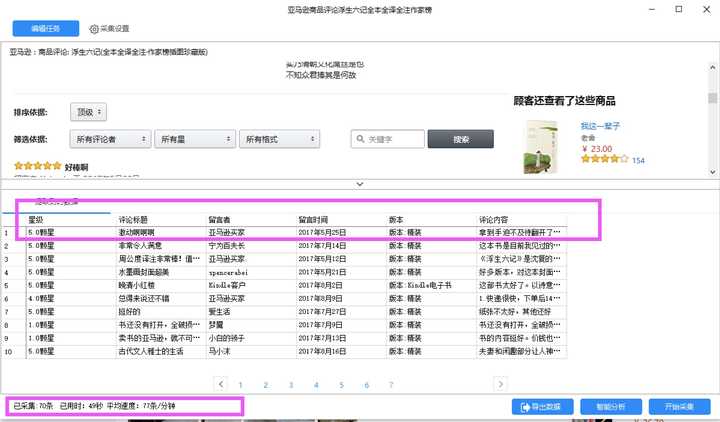Click the five-star rating beside 好棒啊
This screenshot has height=422, width=720.
(x=38, y=166)
